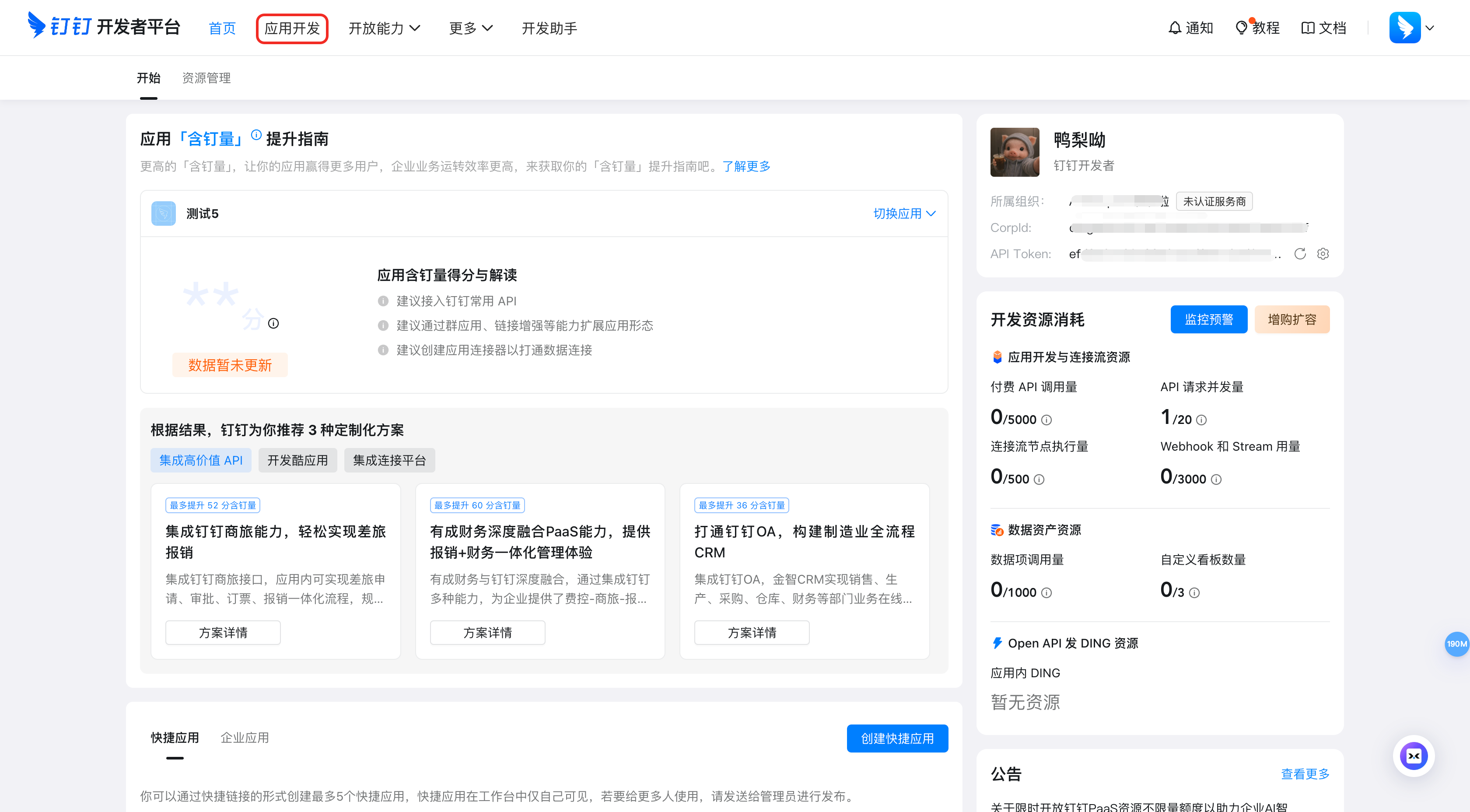
Task: Click info icon beside 0/3000 Webhook usage
Action: 1216,479
